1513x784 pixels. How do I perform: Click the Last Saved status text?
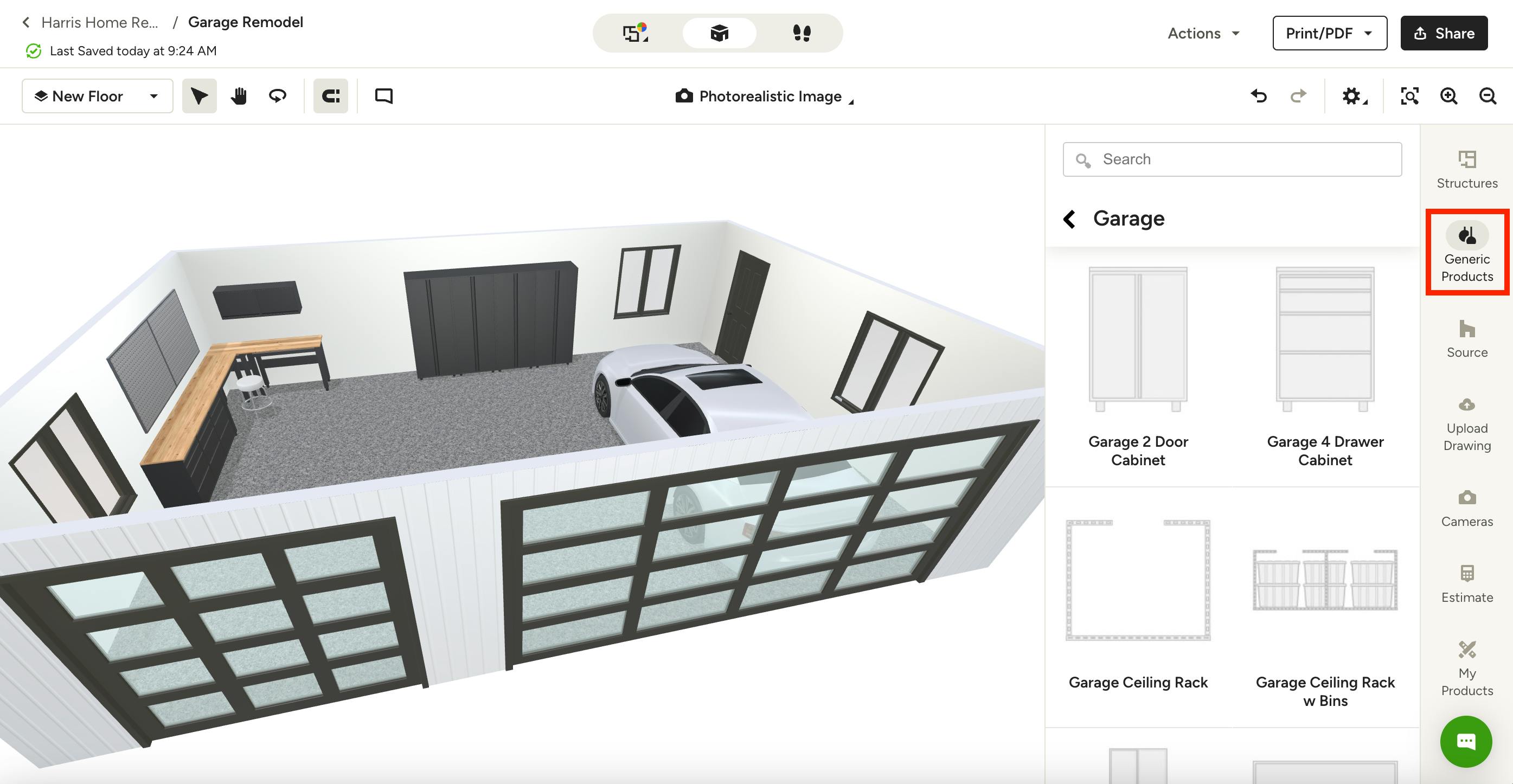(133, 51)
